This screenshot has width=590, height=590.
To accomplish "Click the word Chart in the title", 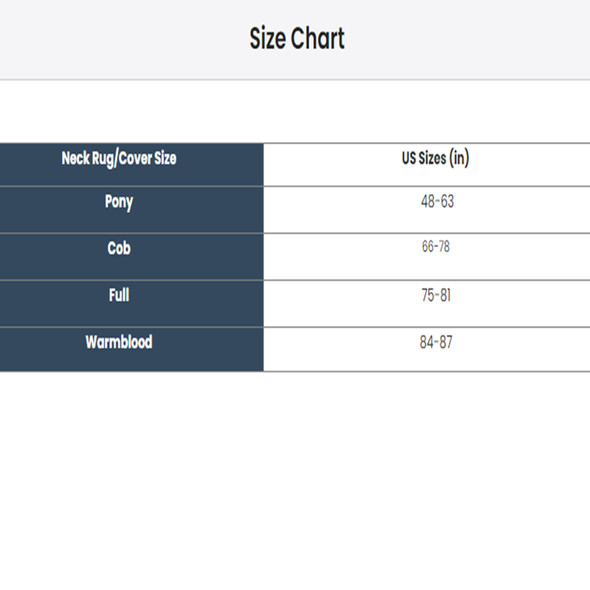I will coord(318,38).
